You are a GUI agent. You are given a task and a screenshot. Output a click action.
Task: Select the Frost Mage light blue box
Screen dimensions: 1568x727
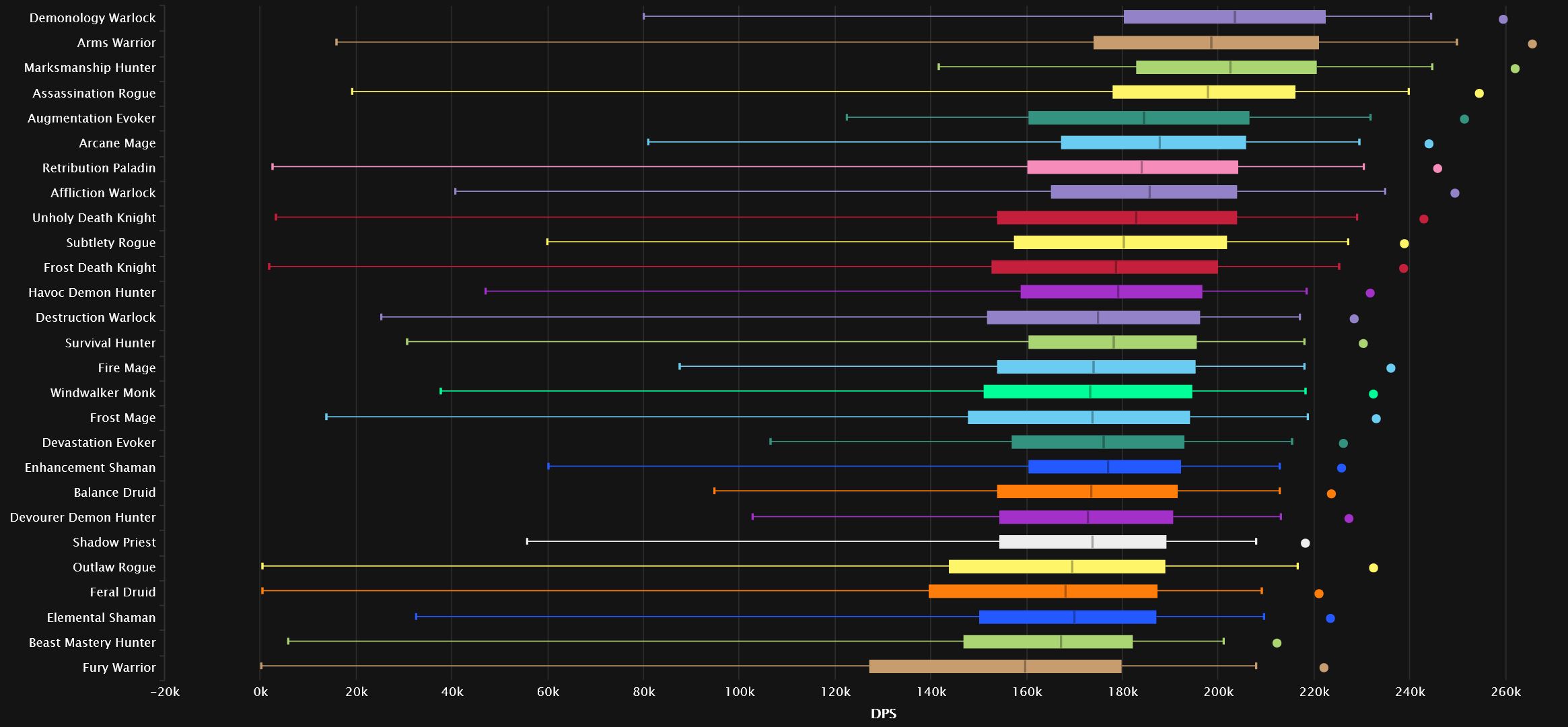point(1079,417)
